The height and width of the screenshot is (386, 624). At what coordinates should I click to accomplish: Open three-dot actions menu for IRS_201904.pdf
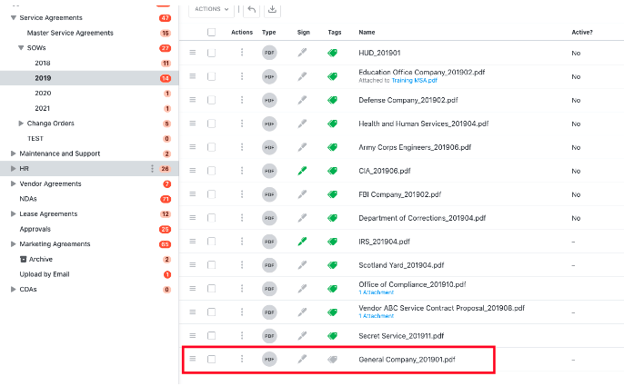point(242,241)
